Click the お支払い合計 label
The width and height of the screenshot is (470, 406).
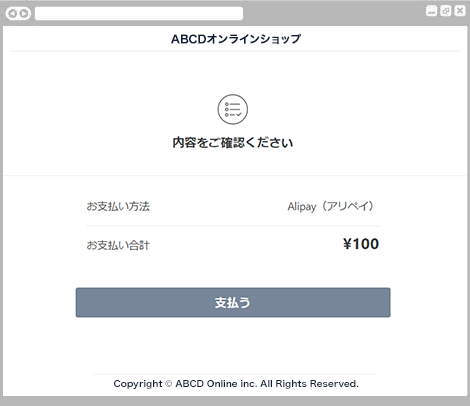(x=118, y=245)
